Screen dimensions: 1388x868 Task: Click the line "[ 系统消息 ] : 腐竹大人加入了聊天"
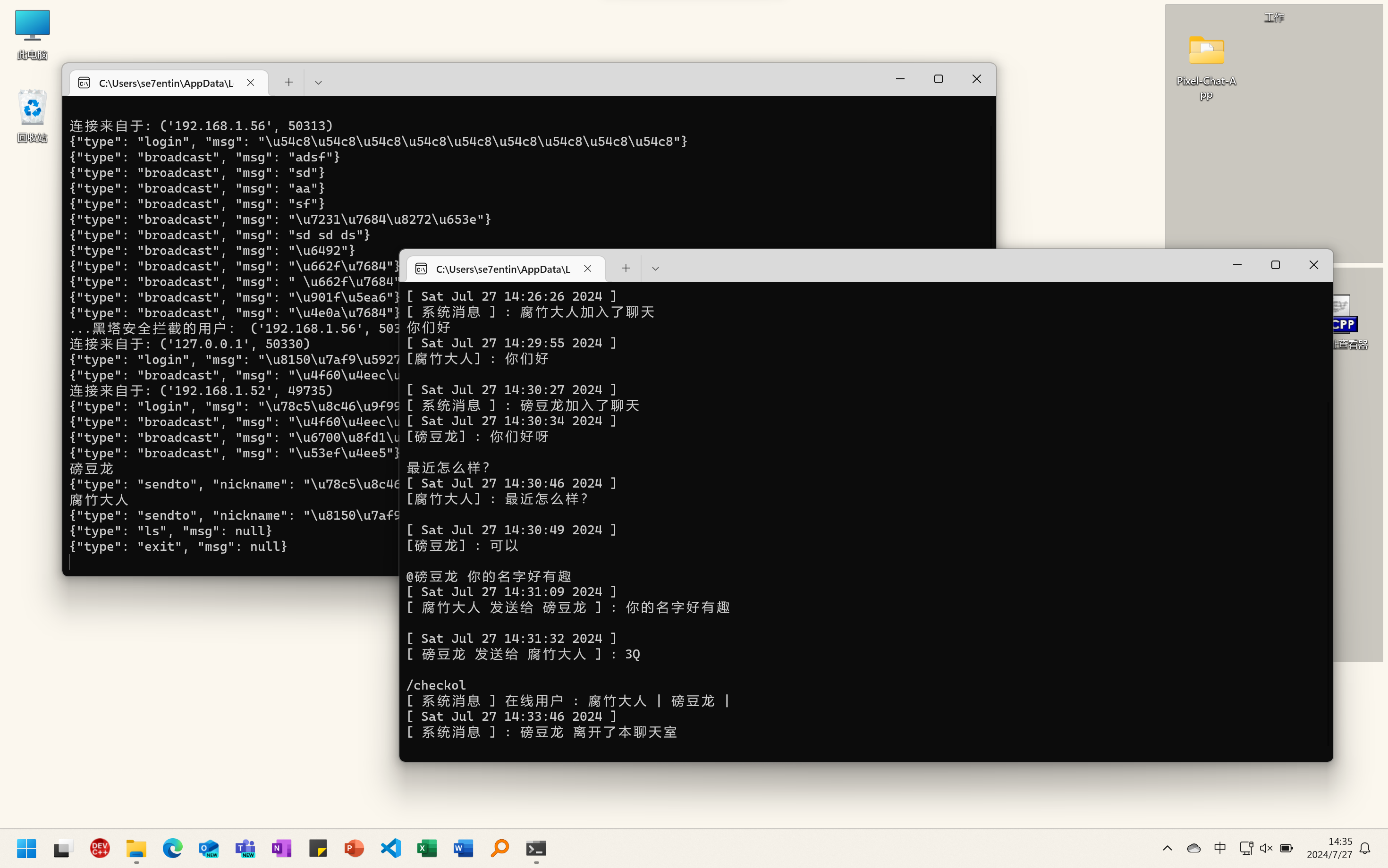[530, 312]
